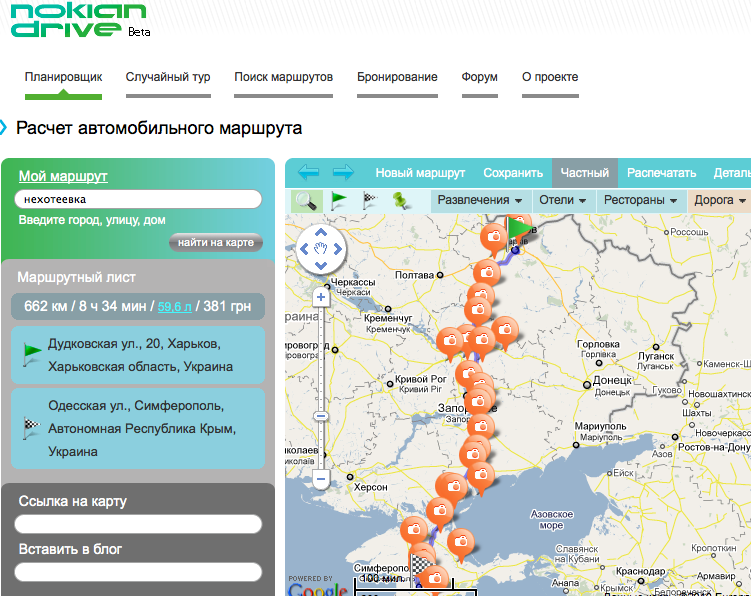Select the green pushpin waypoint tool
751x596 pixels.
[x=401, y=200]
